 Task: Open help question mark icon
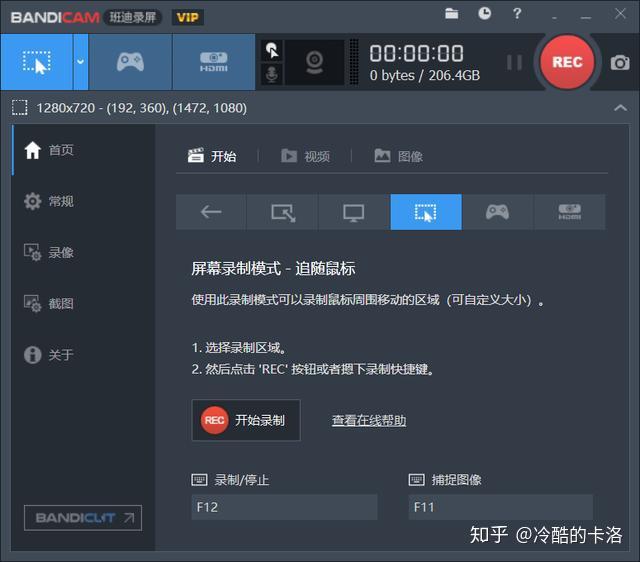click(517, 13)
